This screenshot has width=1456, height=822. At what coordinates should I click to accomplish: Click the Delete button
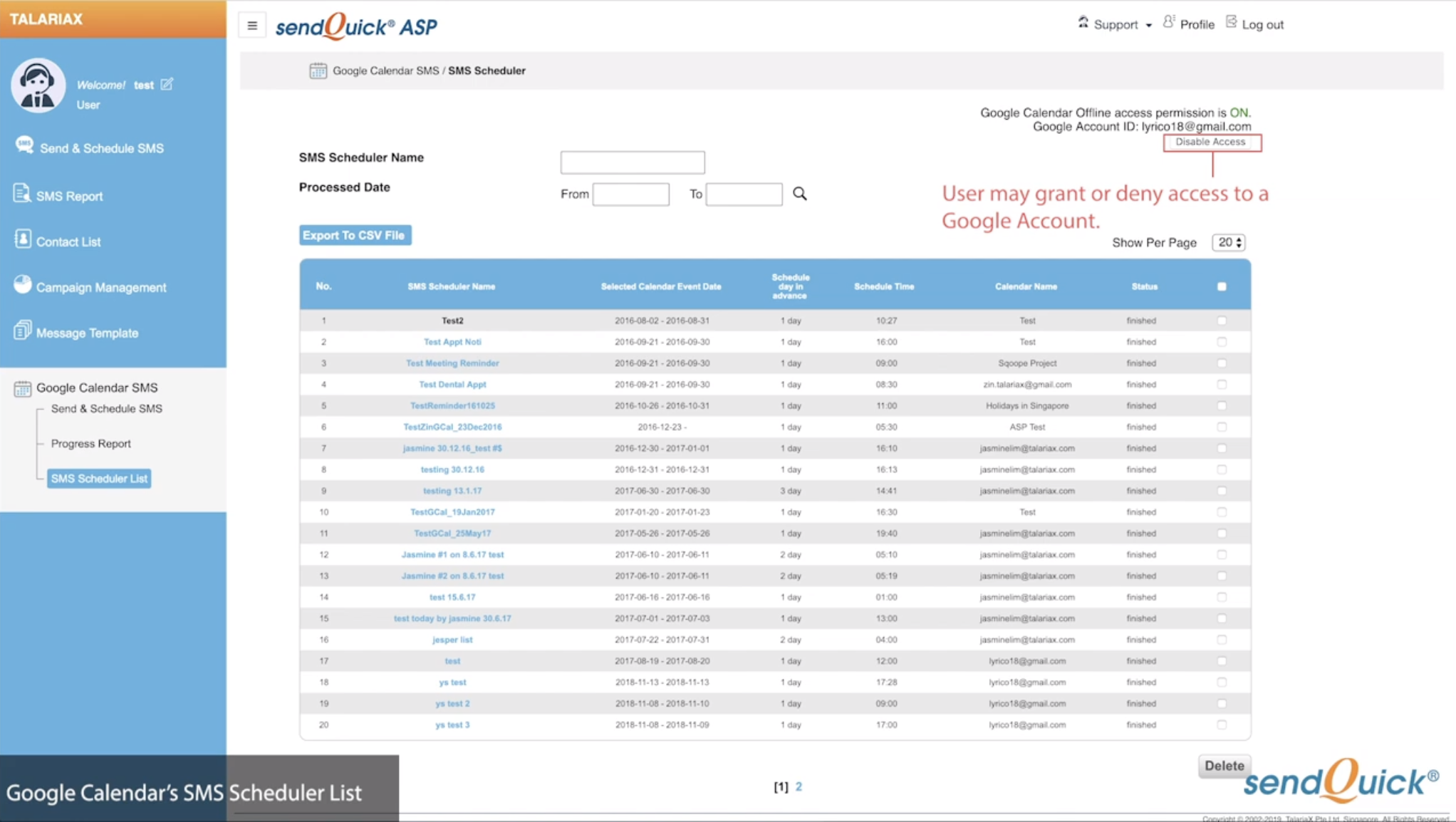pos(1224,766)
